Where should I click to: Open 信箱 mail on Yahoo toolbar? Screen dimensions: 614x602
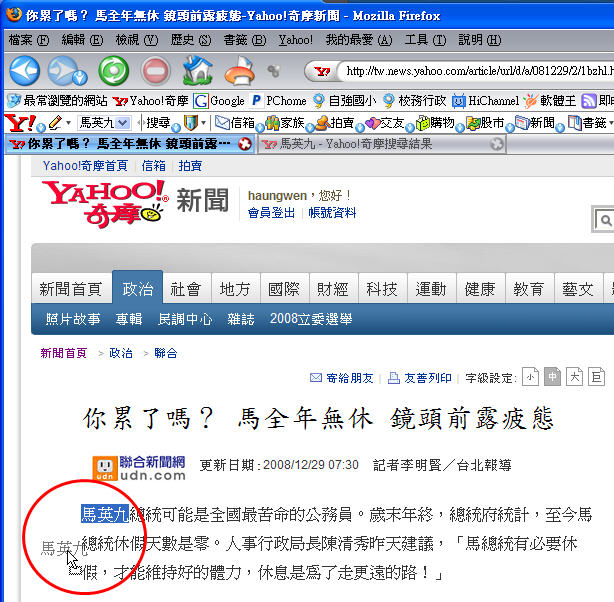point(235,123)
